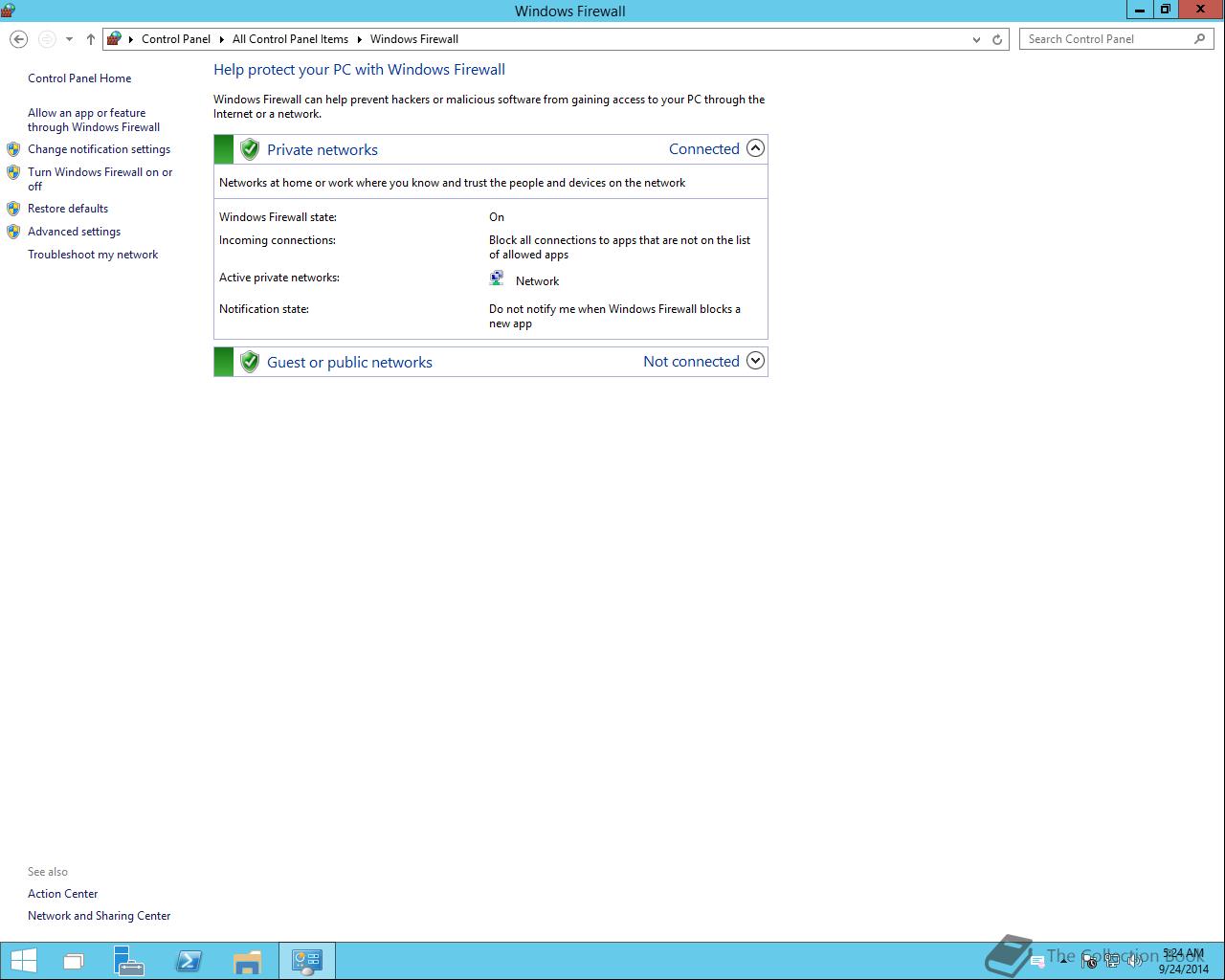Open Server Manager from taskbar
The height and width of the screenshot is (980, 1225).
click(128, 961)
